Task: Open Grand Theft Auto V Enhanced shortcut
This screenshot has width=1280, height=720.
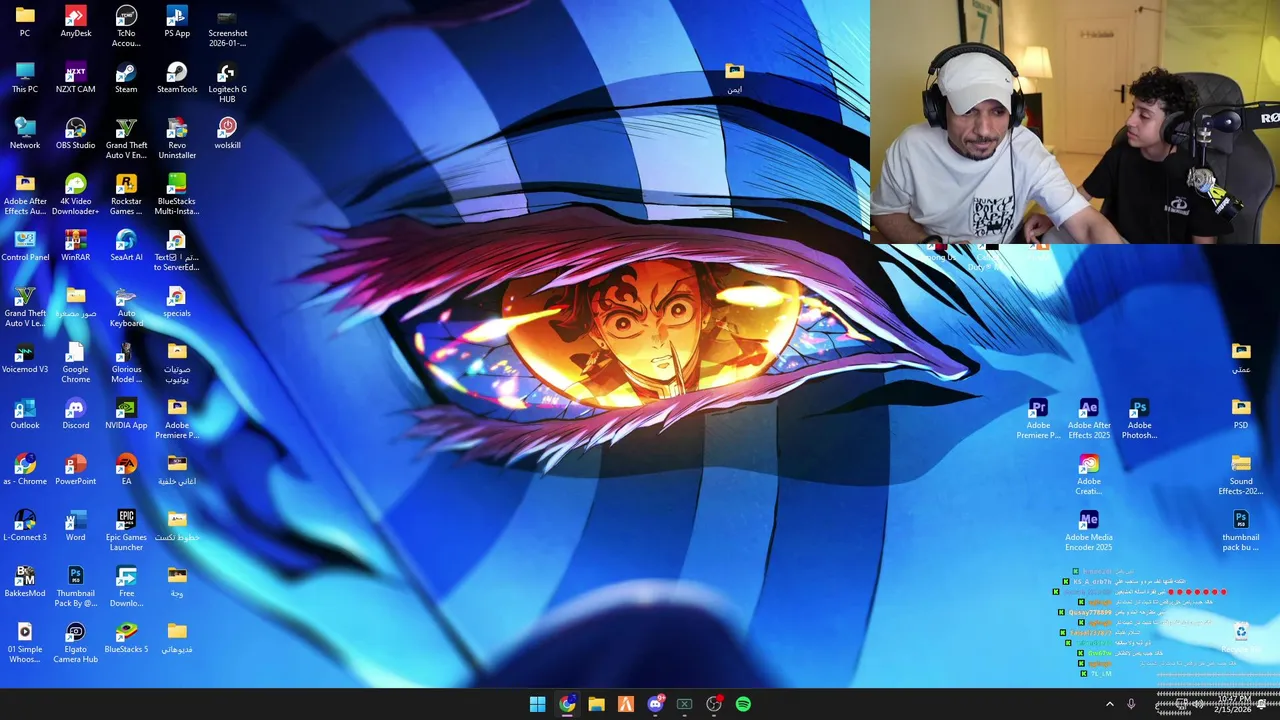Action: [126, 138]
